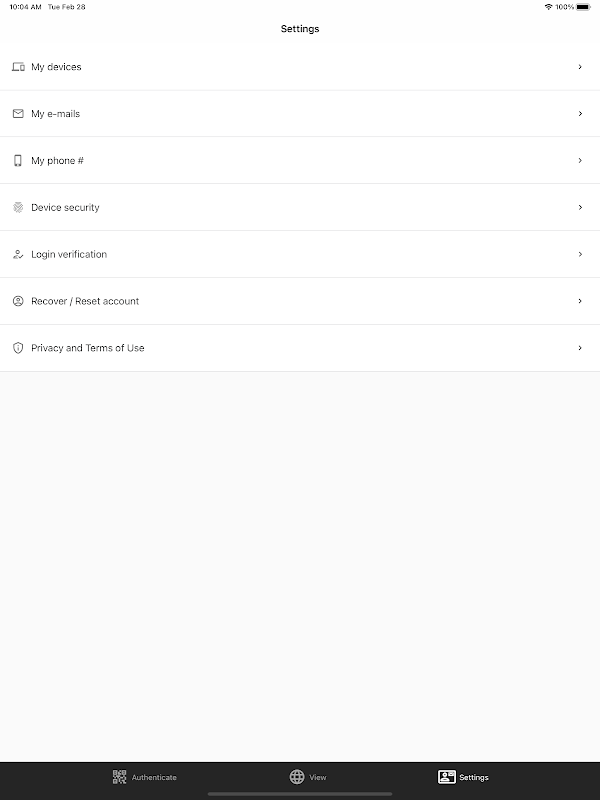Image resolution: width=600 pixels, height=800 pixels.
Task: Open Device security via right chevron
Action: coord(580,207)
